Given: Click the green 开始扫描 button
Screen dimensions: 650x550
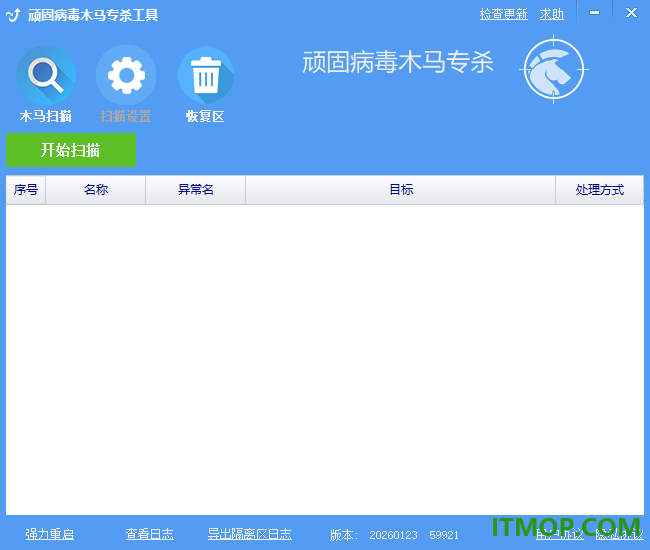Looking at the screenshot, I should 71,150.
